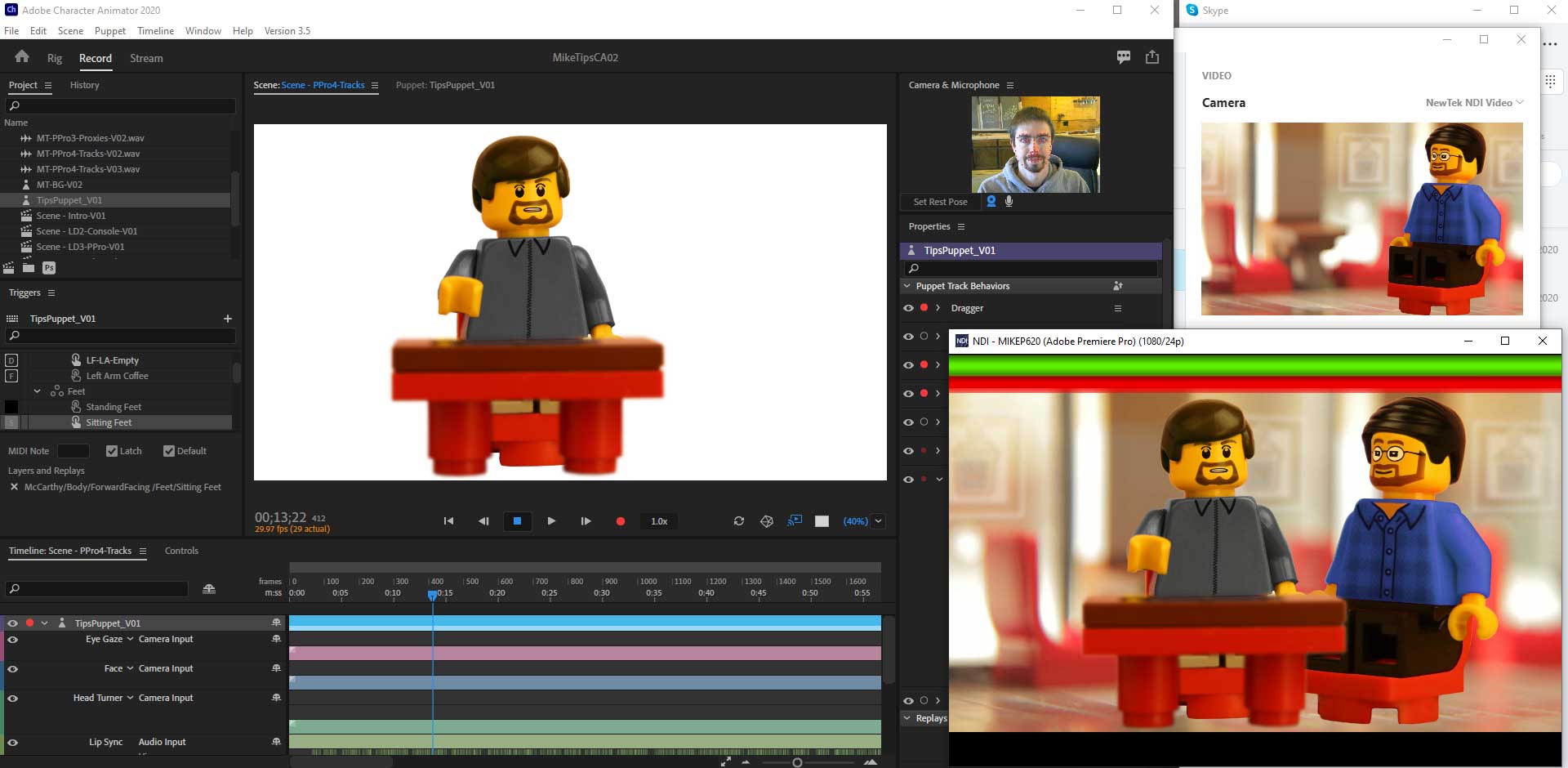Open the chat feedback icon in header
Image resolution: width=1568 pixels, height=768 pixels.
pyautogui.click(x=1124, y=57)
